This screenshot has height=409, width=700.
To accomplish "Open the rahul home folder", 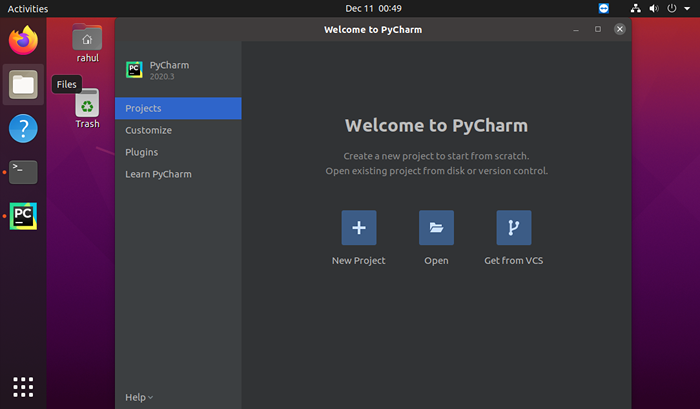I will point(87,42).
